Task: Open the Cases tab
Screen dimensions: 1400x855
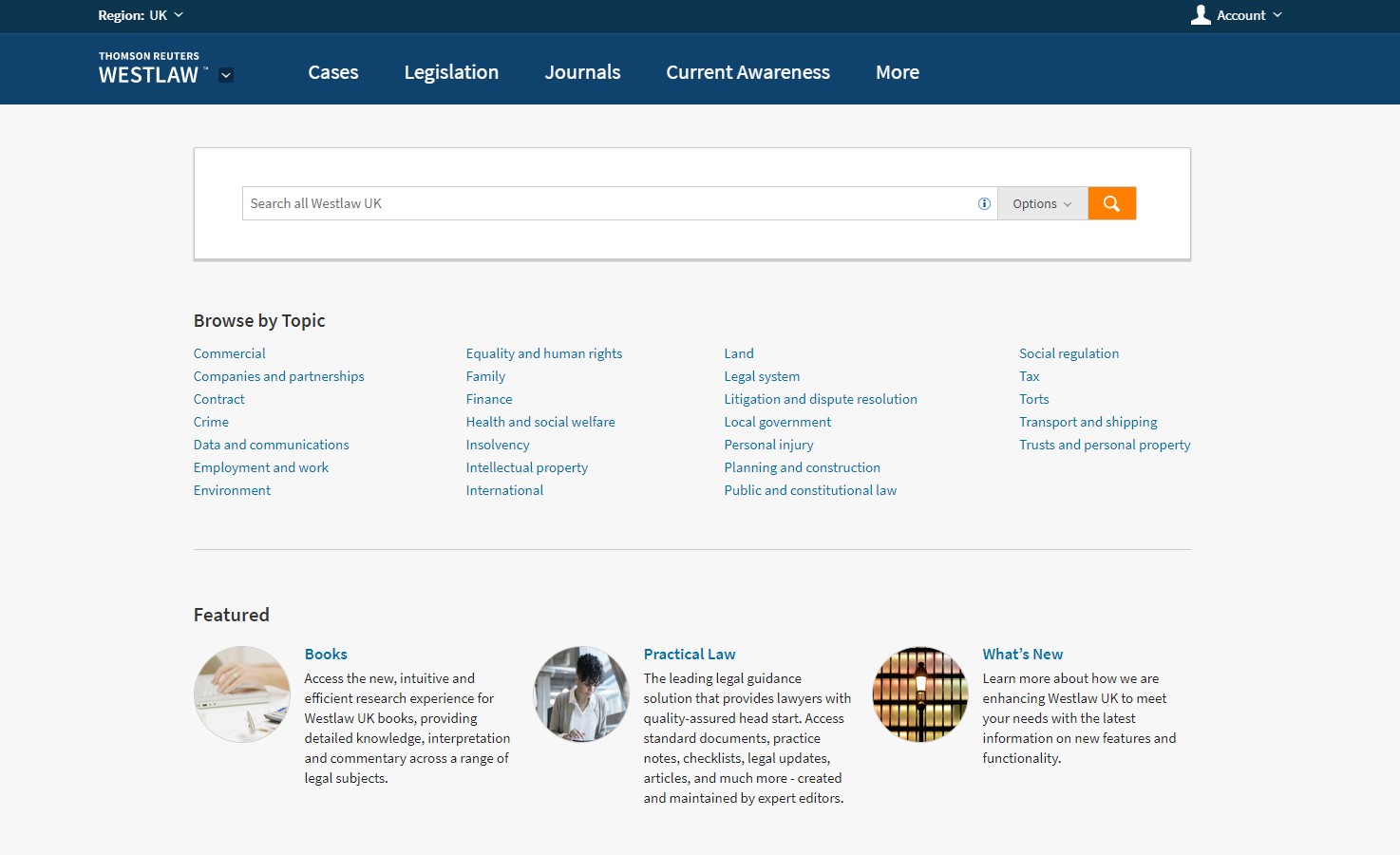Action: 333,72
